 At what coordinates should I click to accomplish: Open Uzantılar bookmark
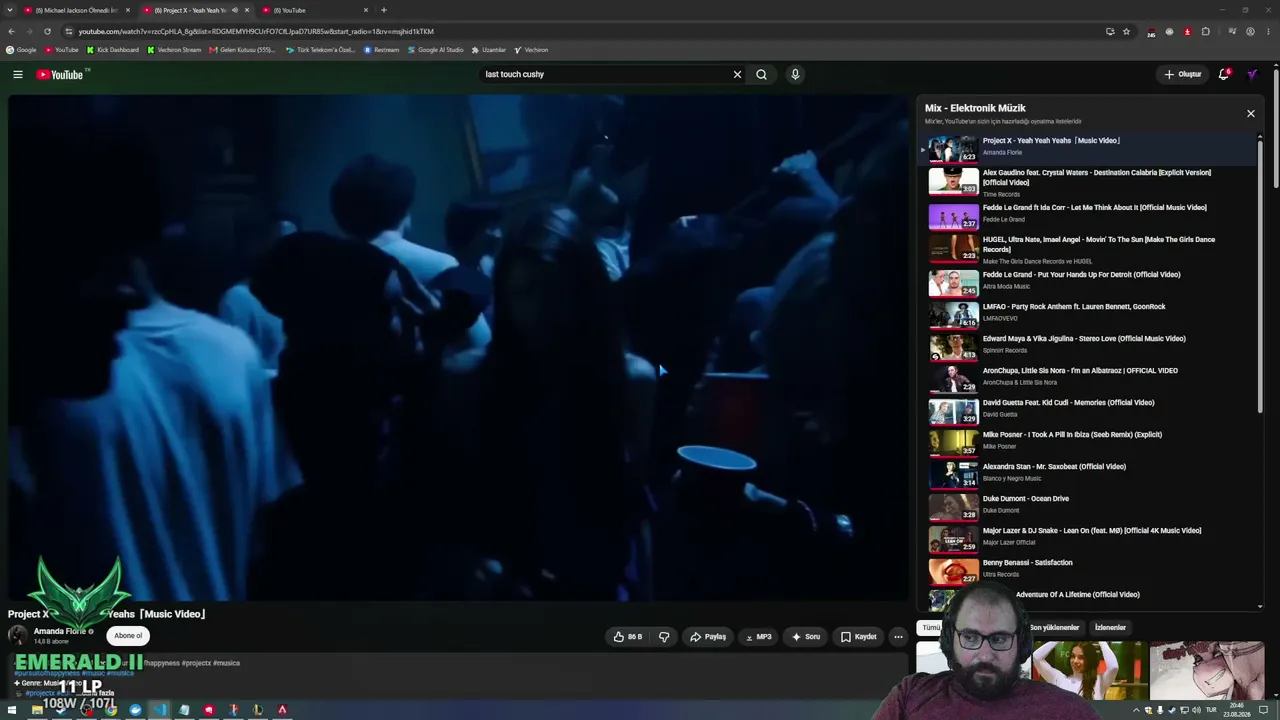click(489, 50)
